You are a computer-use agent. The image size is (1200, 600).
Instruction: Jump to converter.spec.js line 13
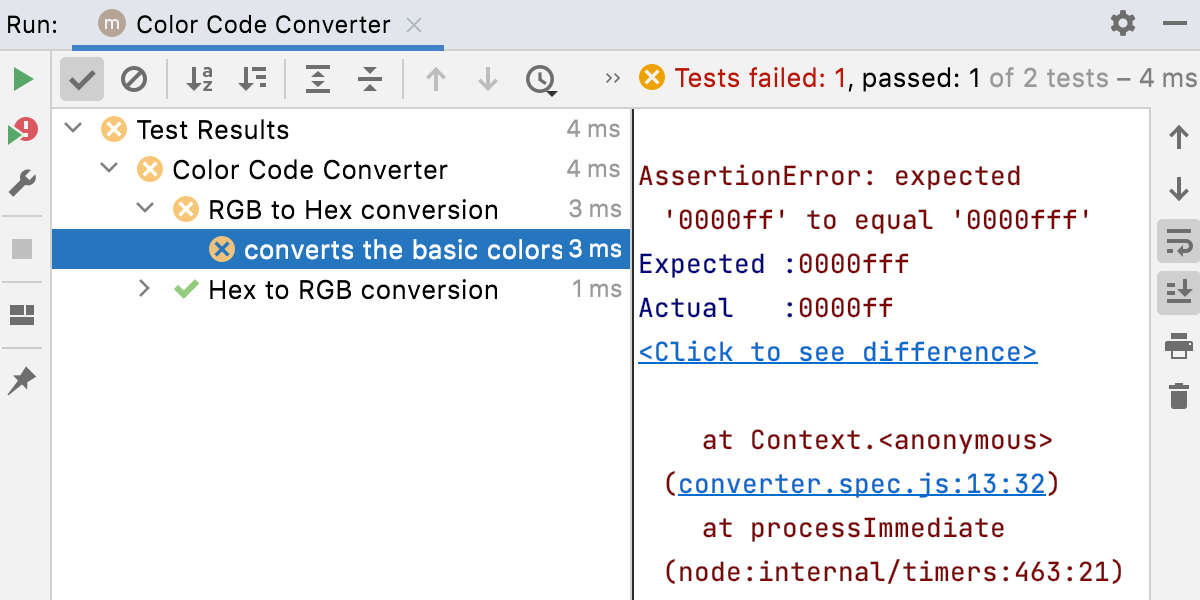863,483
